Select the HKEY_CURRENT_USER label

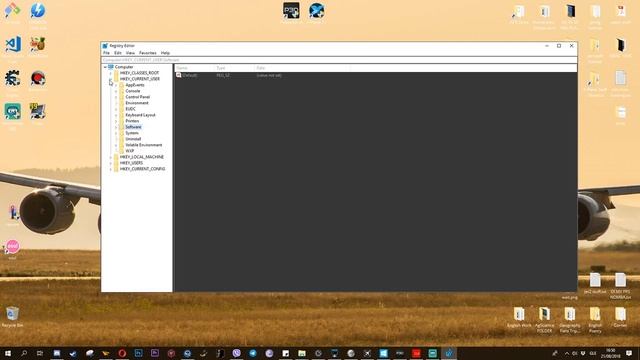[x=140, y=79]
